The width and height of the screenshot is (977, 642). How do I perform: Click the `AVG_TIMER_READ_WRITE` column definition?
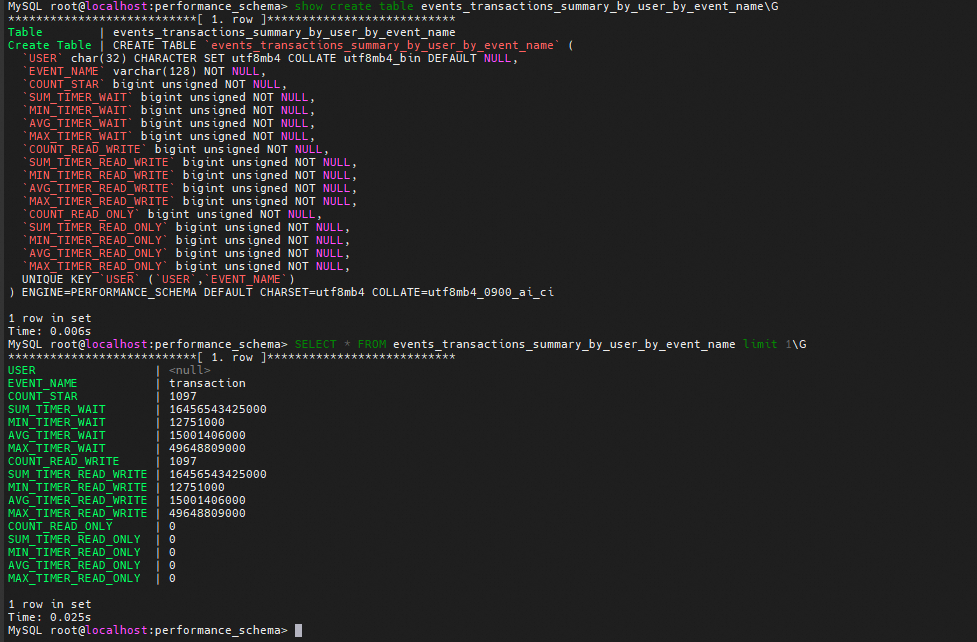point(189,188)
